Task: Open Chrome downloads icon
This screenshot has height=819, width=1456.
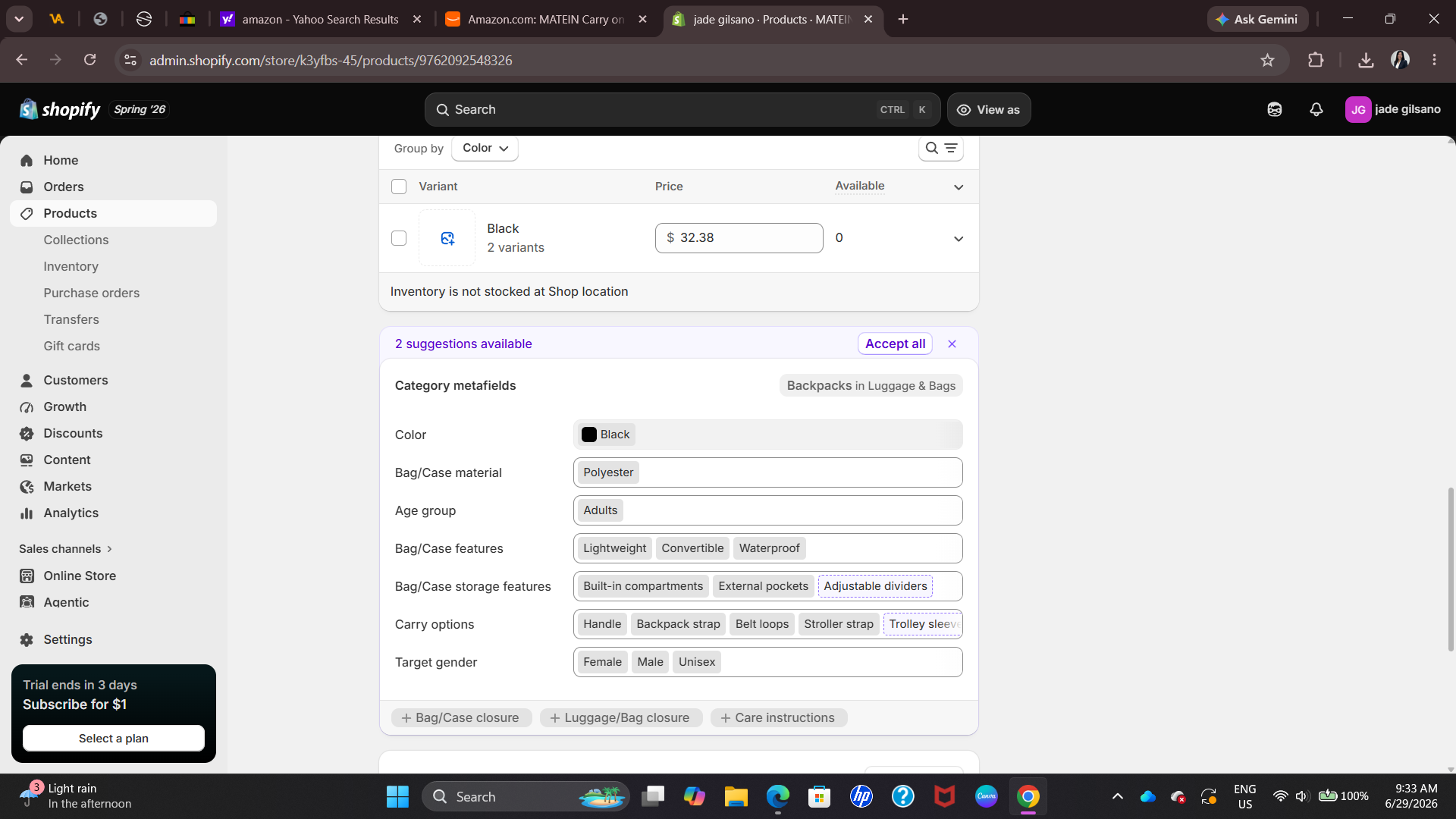Action: (x=1366, y=60)
